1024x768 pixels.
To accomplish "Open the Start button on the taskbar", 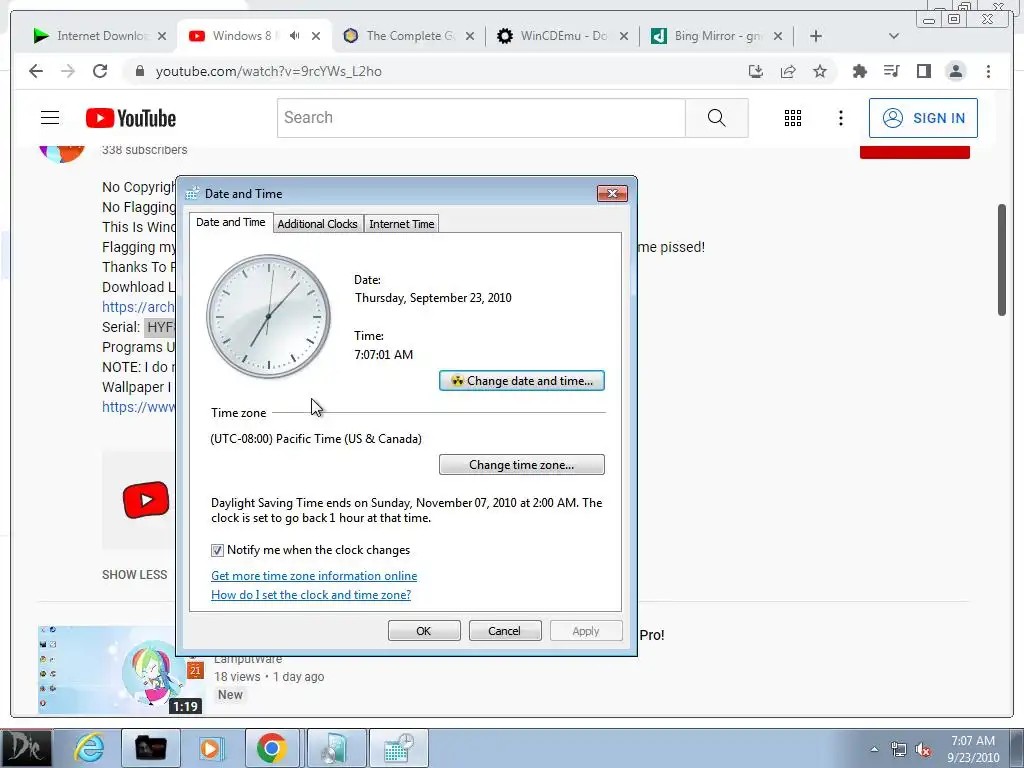I will tap(26, 748).
